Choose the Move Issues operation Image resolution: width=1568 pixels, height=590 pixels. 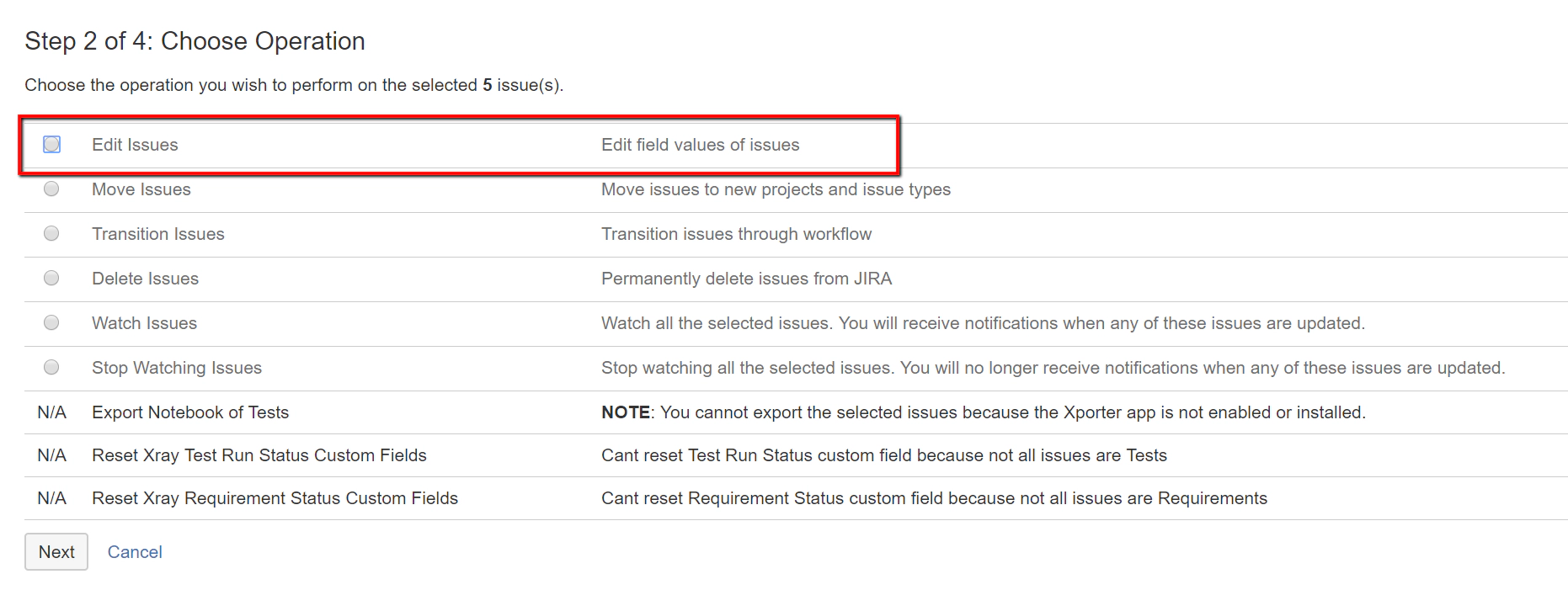(51, 189)
